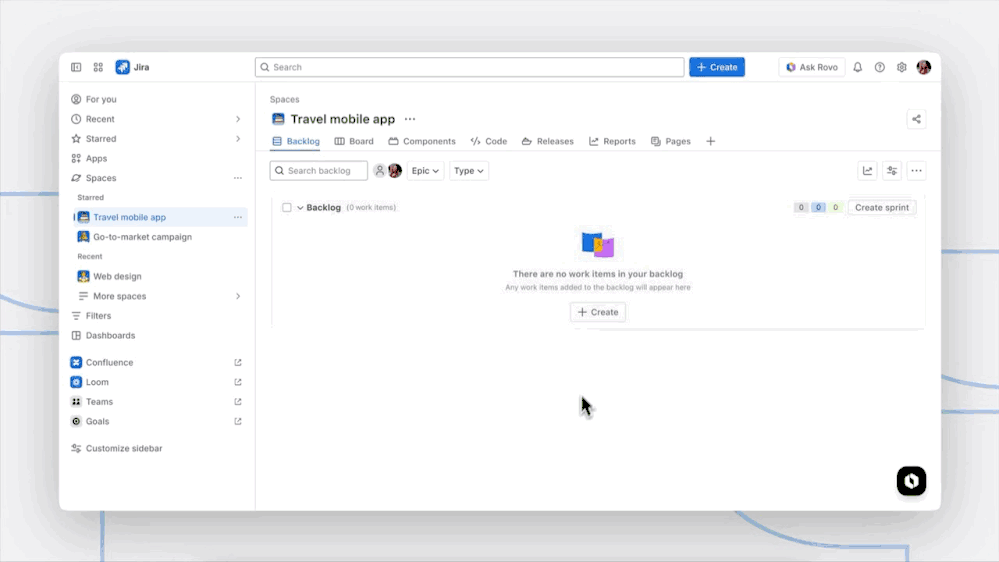
Task: Open Confluence external link icon
Action: coord(238,363)
